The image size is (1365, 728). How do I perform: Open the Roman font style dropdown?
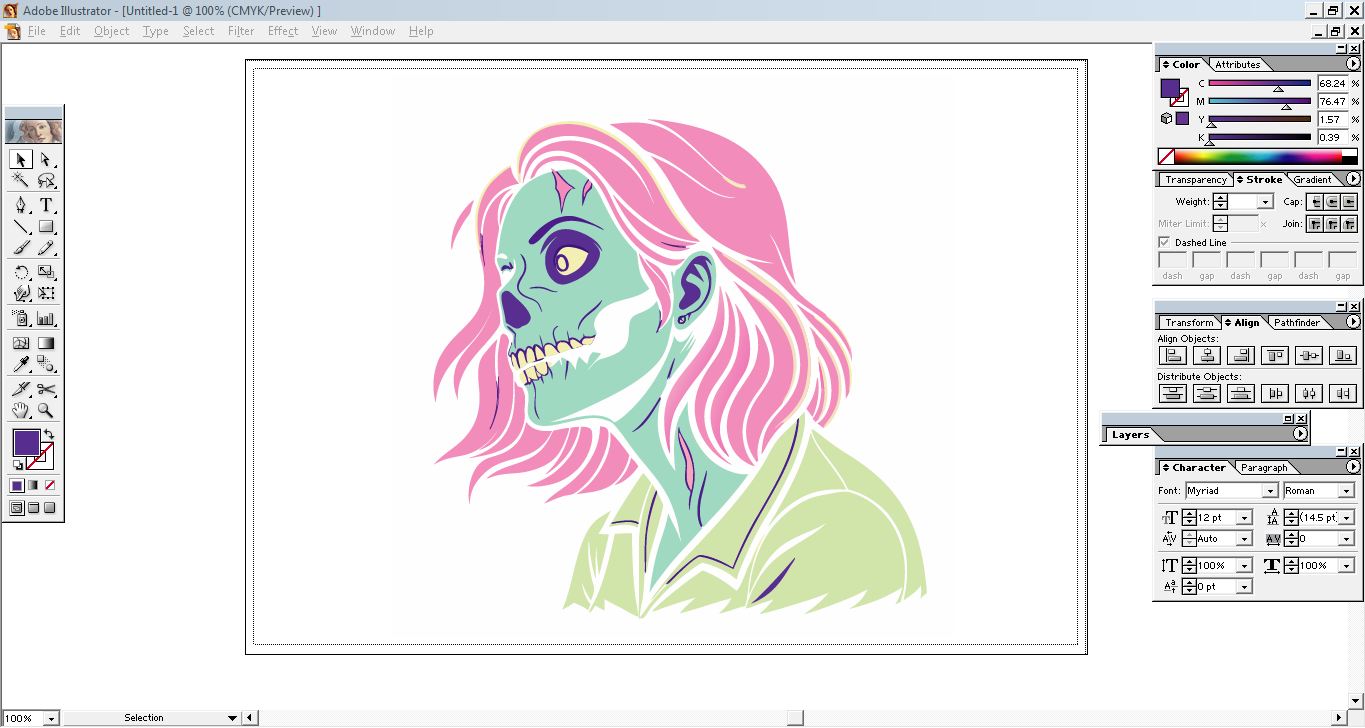(x=1347, y=491)
